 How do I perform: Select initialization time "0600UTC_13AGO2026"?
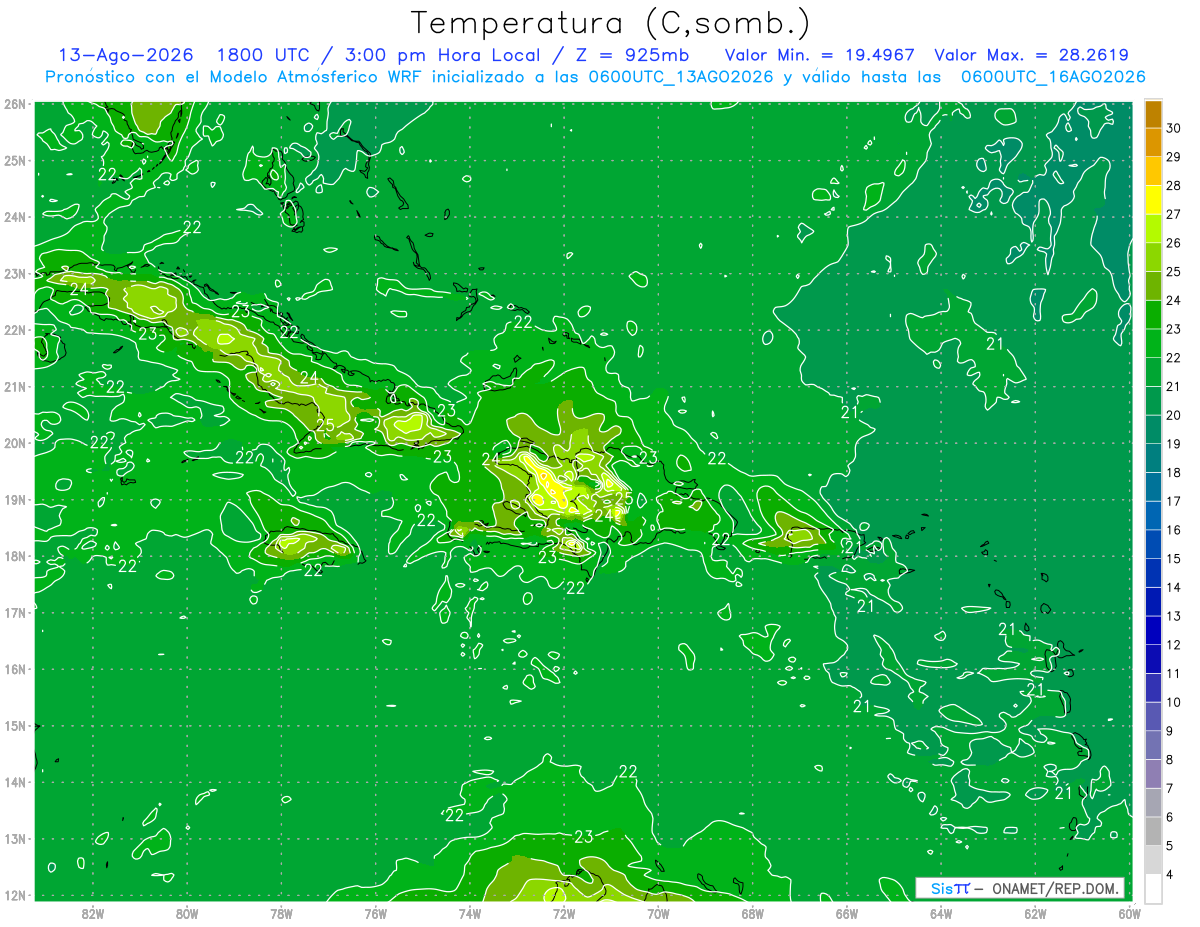(x=683, y=77)
